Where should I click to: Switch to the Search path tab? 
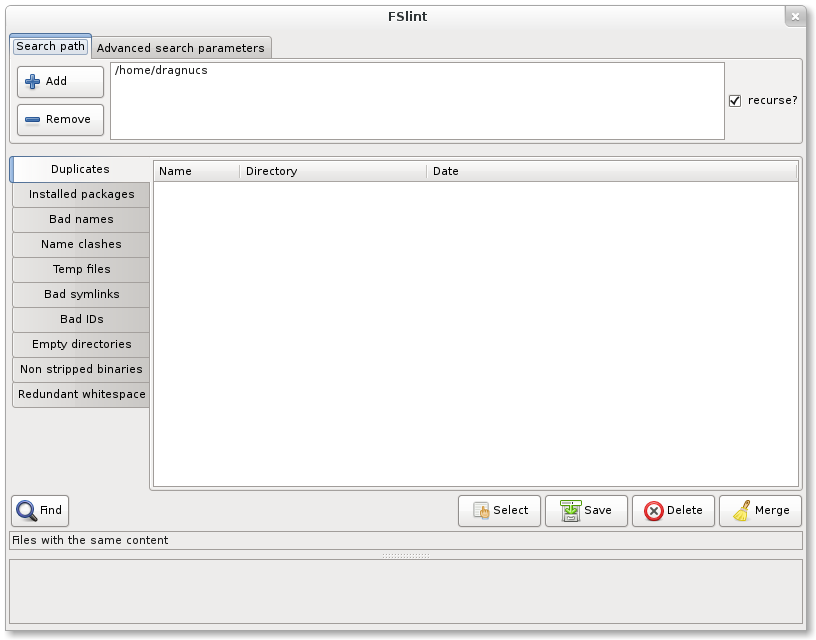[50, 46]
